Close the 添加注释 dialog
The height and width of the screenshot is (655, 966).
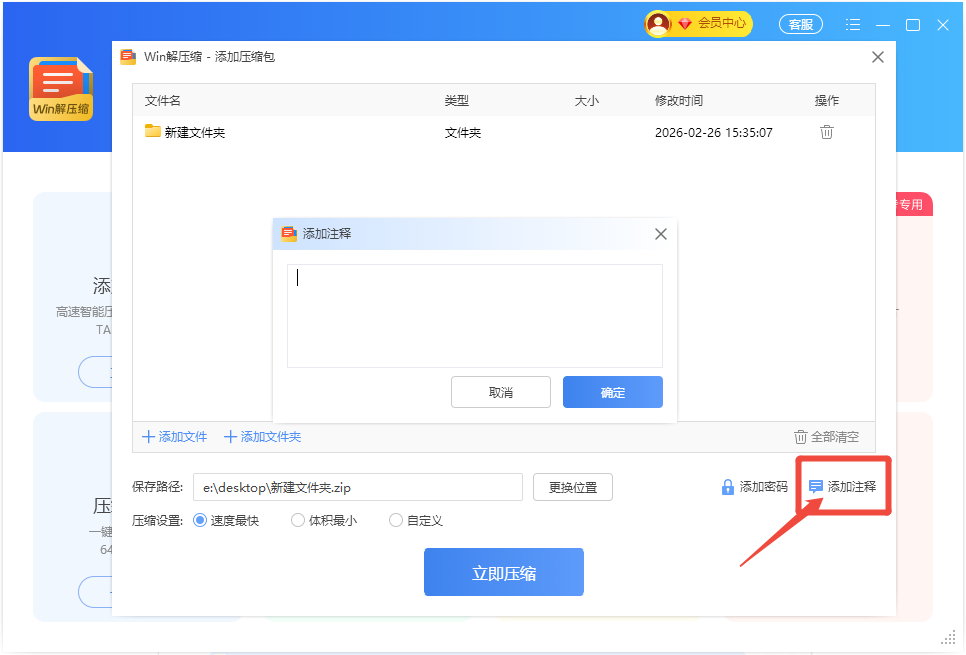[660, 234]
